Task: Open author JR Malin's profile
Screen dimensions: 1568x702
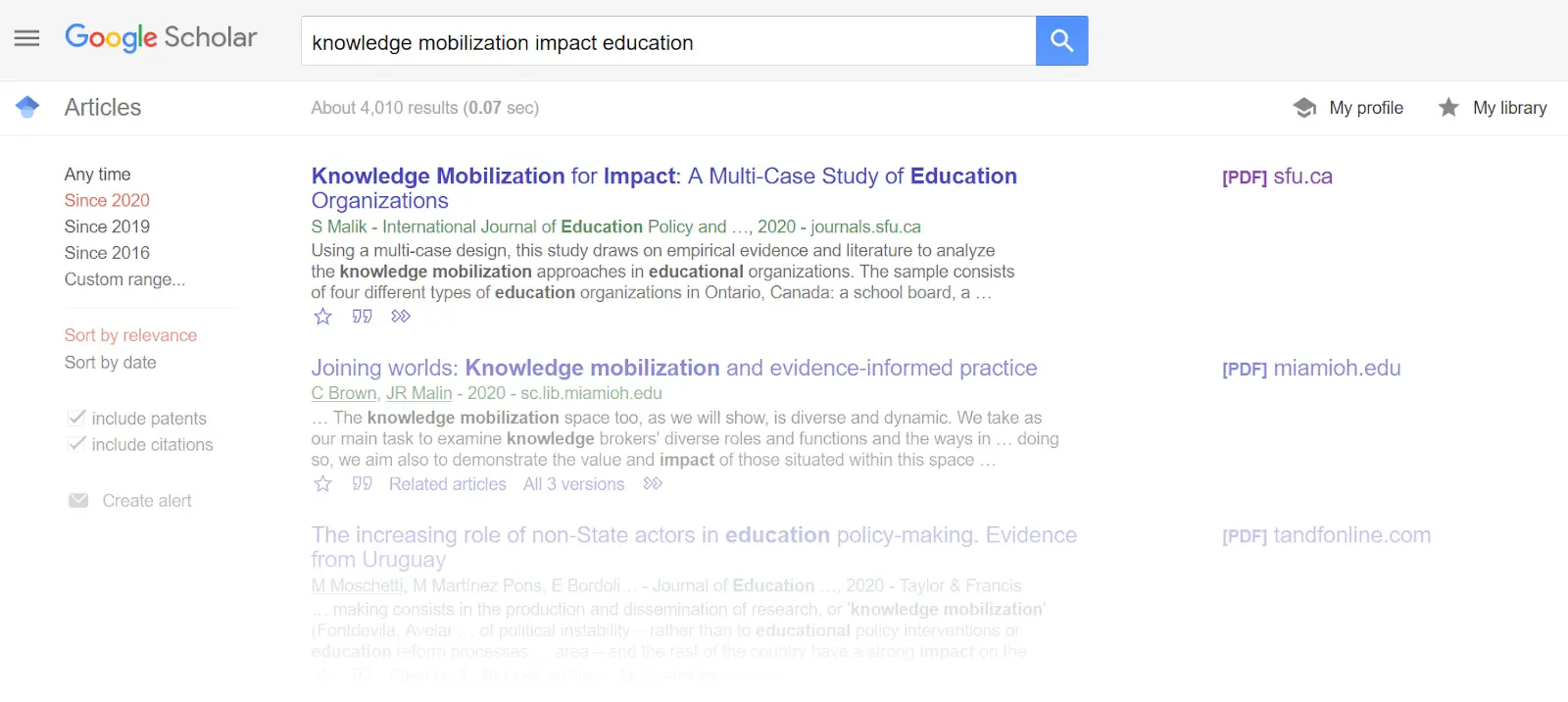Action: tap(419, 393)
